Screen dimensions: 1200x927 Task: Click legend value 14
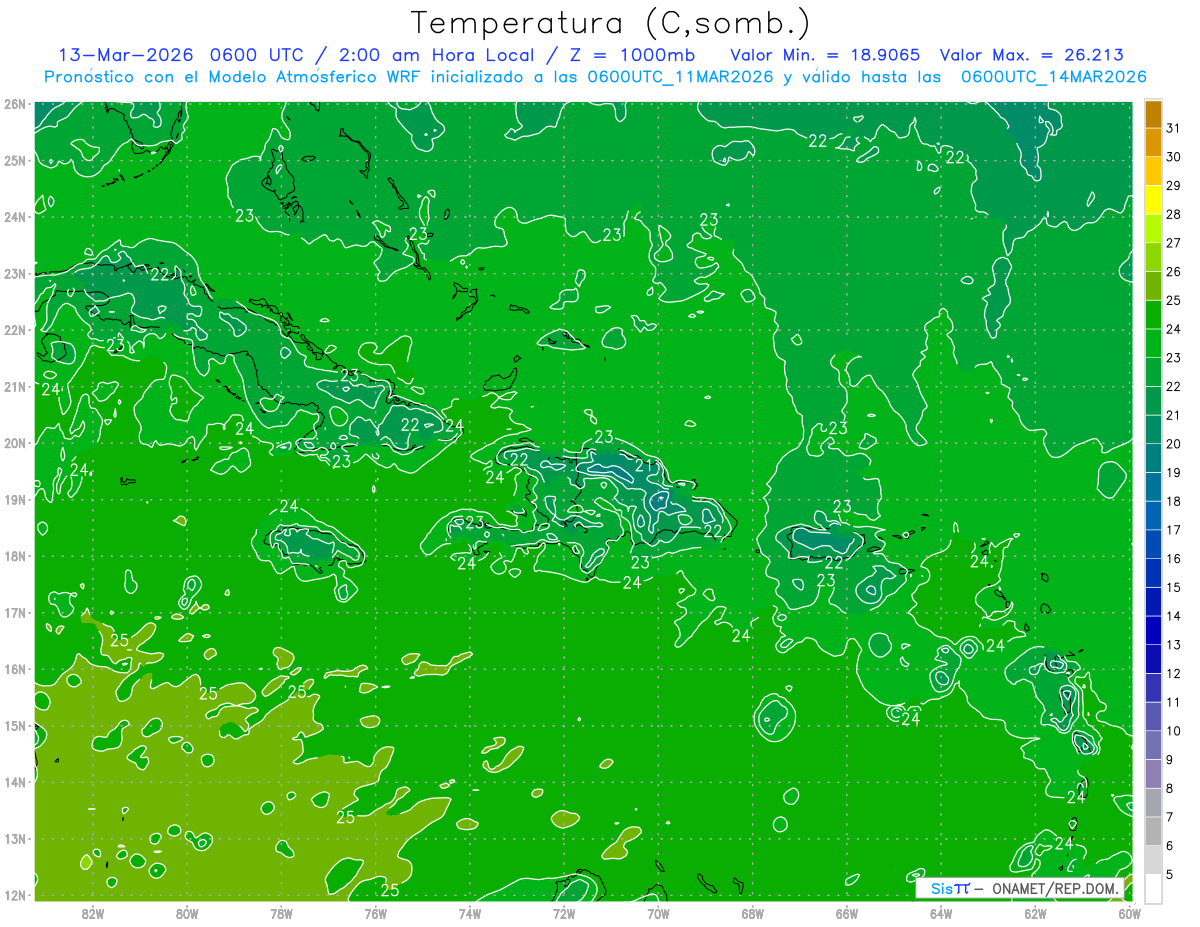pyautogui.click(x=1174, y=616)
